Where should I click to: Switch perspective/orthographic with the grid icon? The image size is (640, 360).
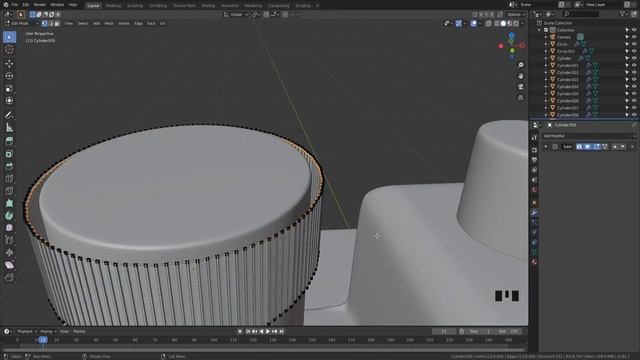pos(520,98)
